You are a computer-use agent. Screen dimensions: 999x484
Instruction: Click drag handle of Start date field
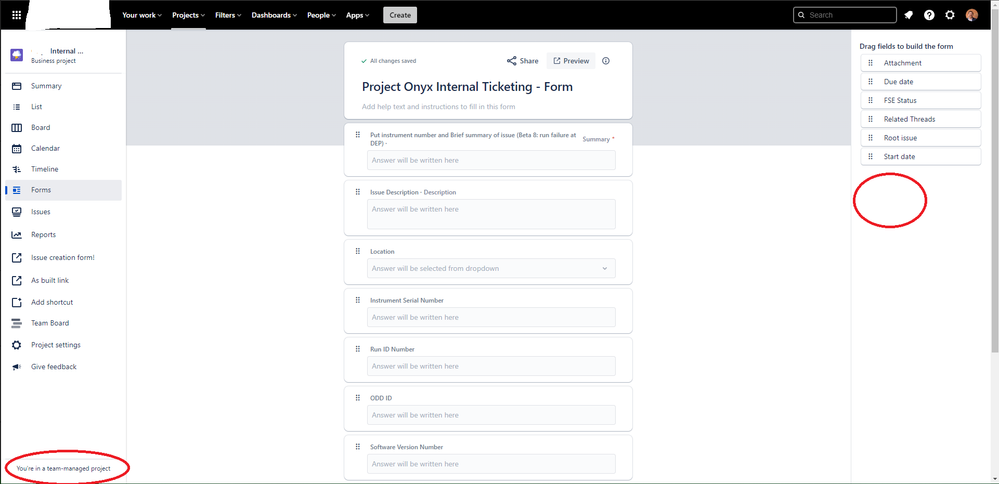pyautogui.click(x=870, y=156)
